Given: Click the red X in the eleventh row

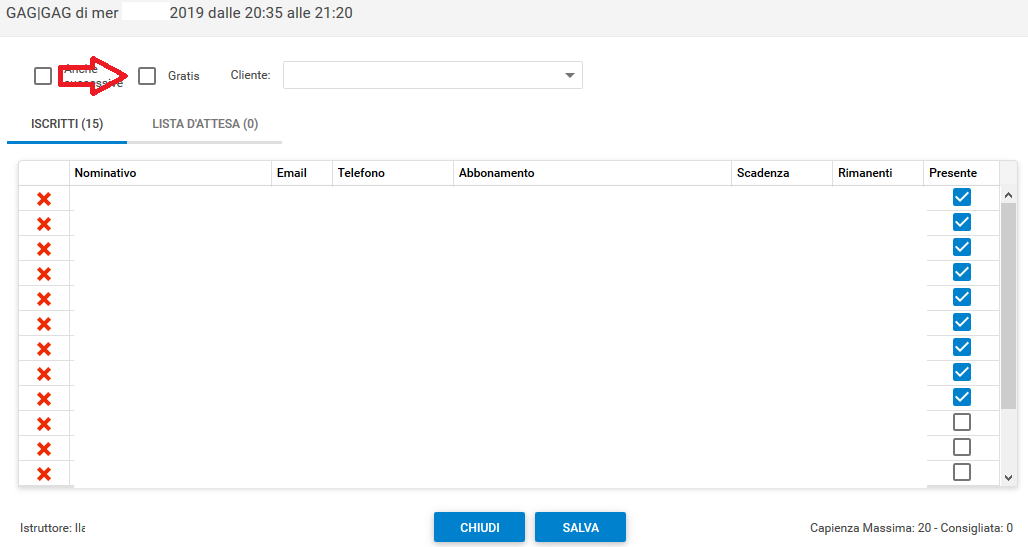Looking at the screenshot, I should point(44,449).
